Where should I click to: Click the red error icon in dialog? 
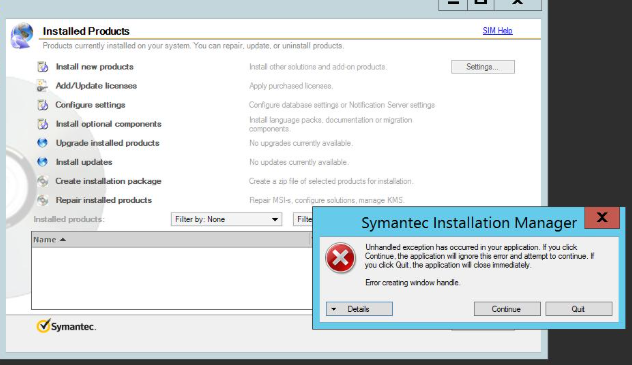click(x=341, y=258)
